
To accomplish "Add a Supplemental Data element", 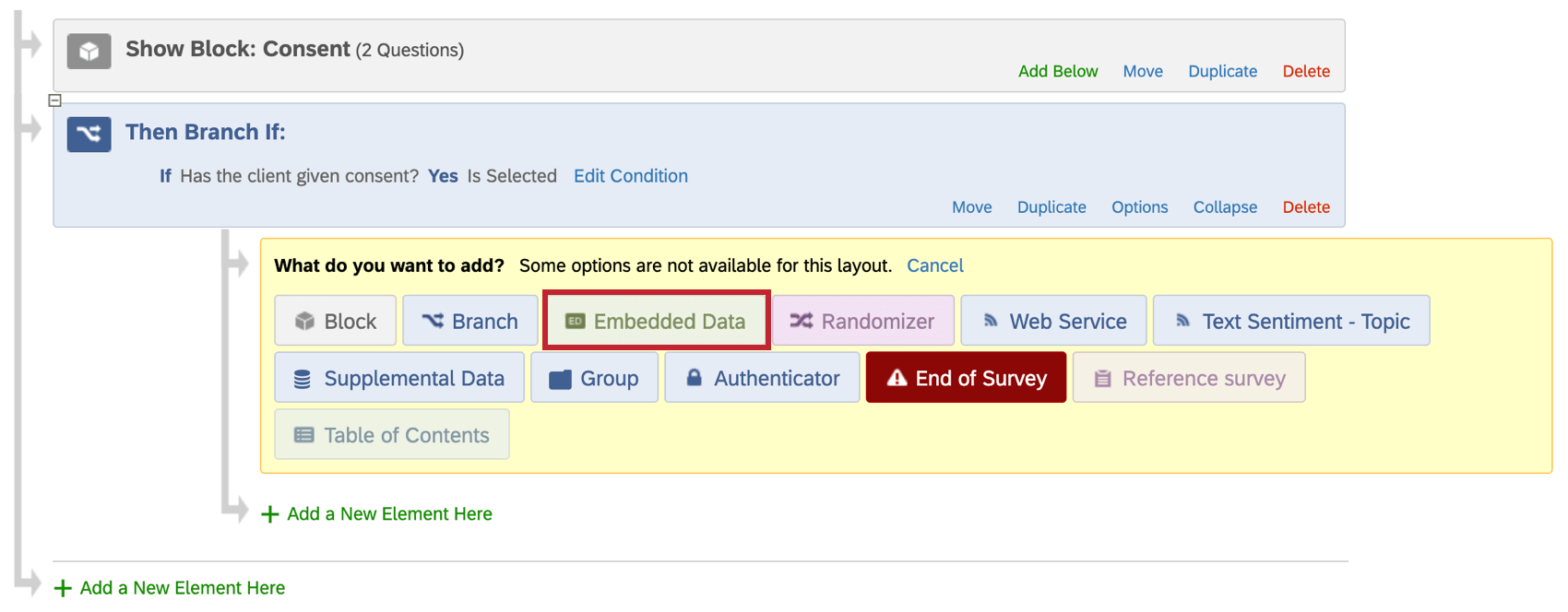I will (x=399, y=378).
